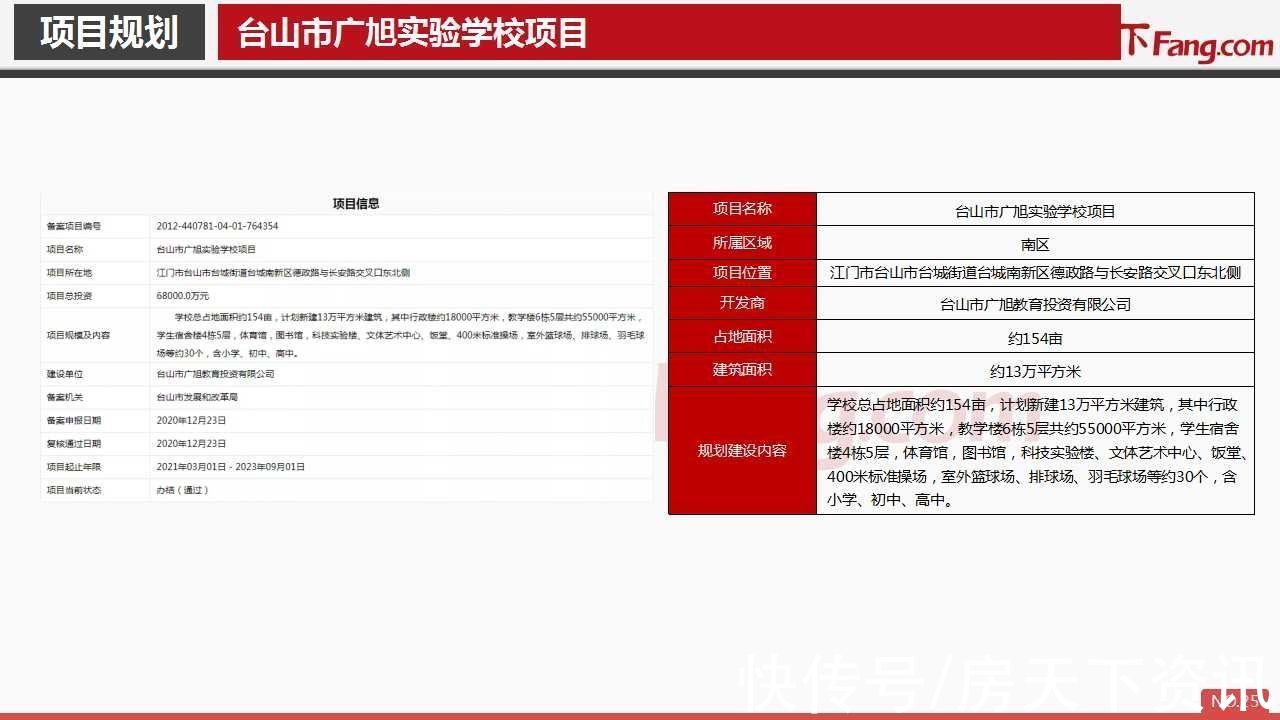Click the filing number 2012-440781-04-01-764354
Screen dimensions: 1280x720
[x=217, y=227]
